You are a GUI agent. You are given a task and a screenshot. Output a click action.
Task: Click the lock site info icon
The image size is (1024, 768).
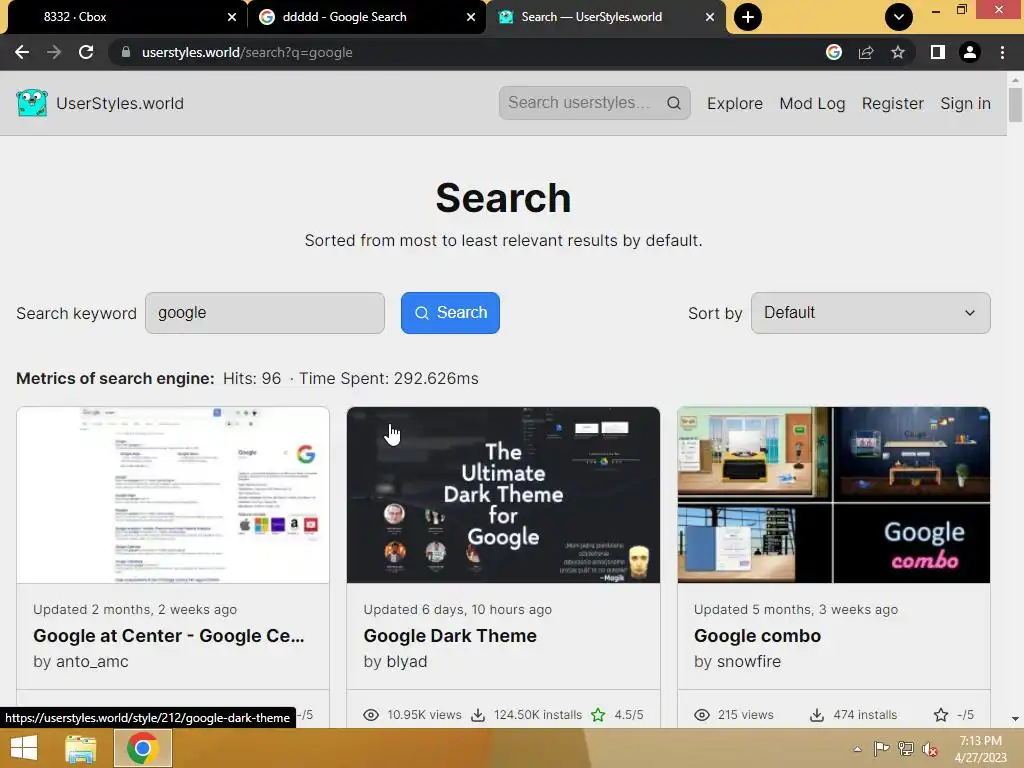coord(125,52)
